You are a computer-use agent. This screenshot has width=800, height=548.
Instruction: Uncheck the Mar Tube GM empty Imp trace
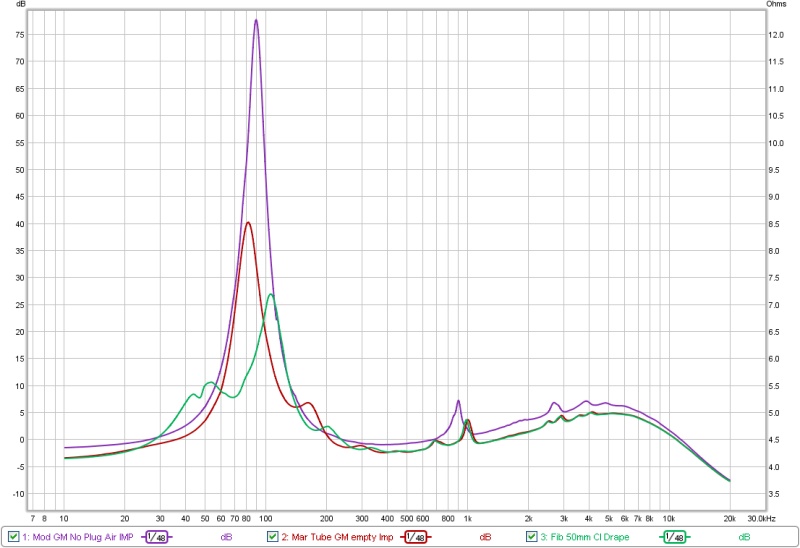[x=273, y=537]
